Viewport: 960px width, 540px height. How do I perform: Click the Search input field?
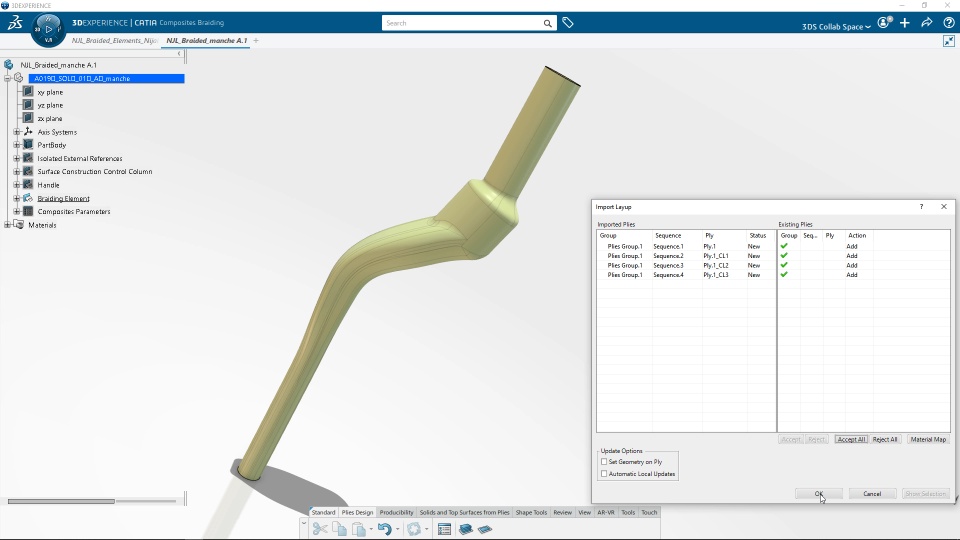tap(462, 23)
